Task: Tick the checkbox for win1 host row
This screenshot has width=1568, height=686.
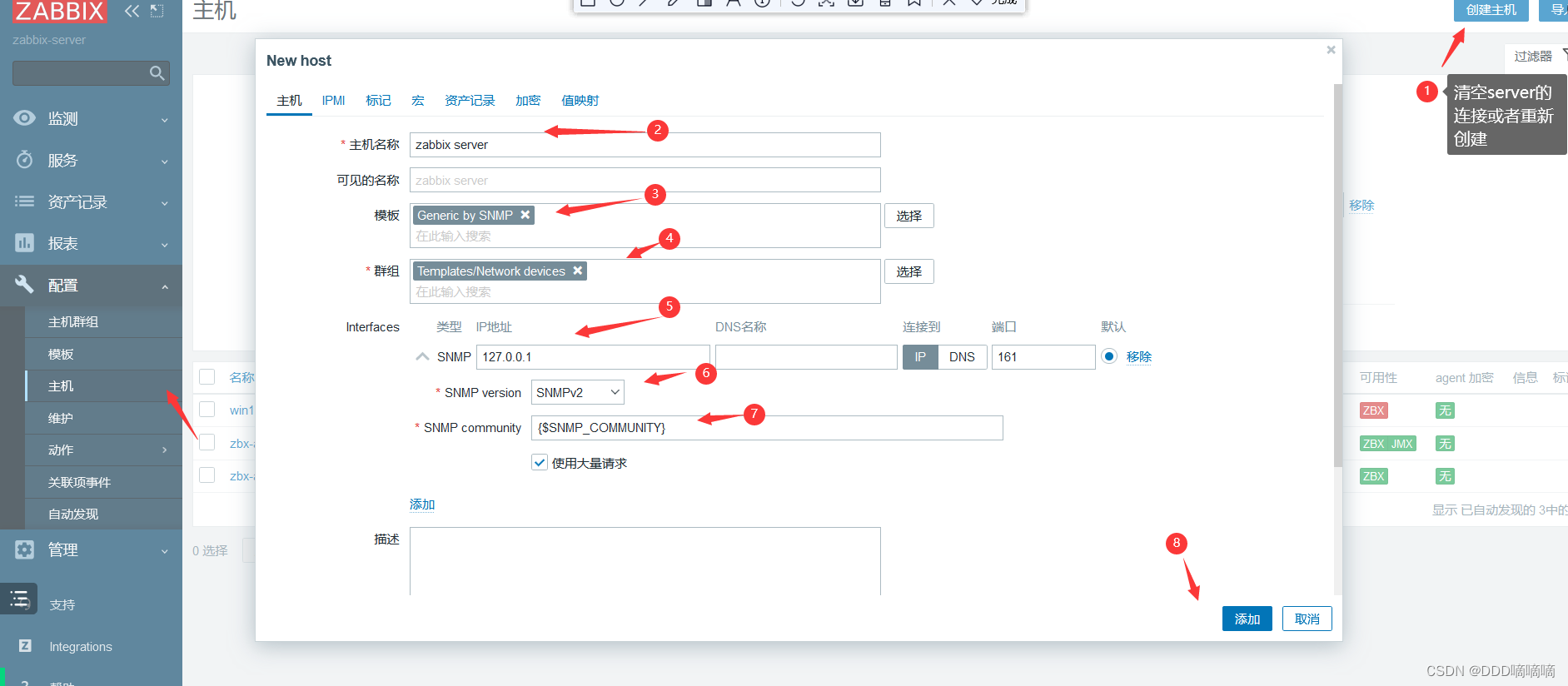Action: click(x=207, y=410)
